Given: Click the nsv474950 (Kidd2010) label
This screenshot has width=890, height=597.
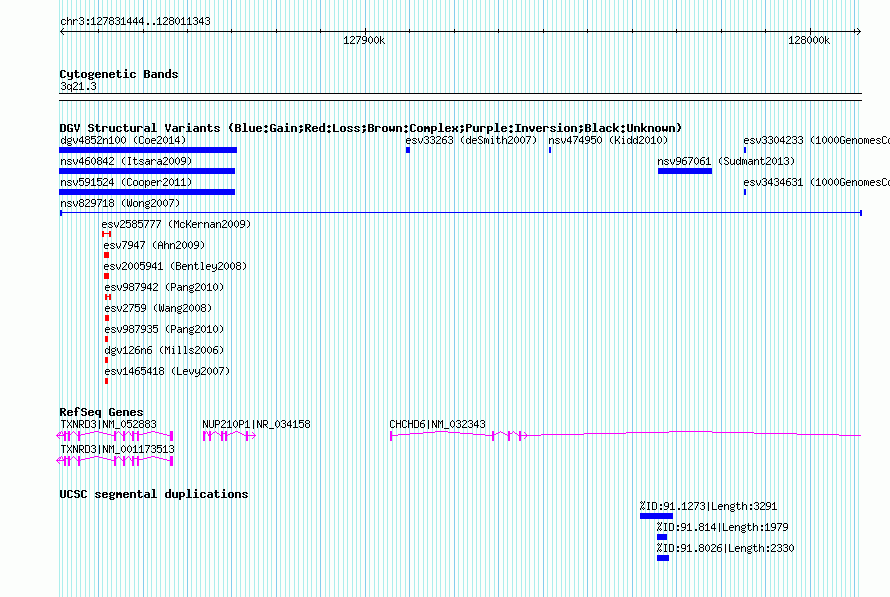Looking at the screenshot, I should coord(608,140).
